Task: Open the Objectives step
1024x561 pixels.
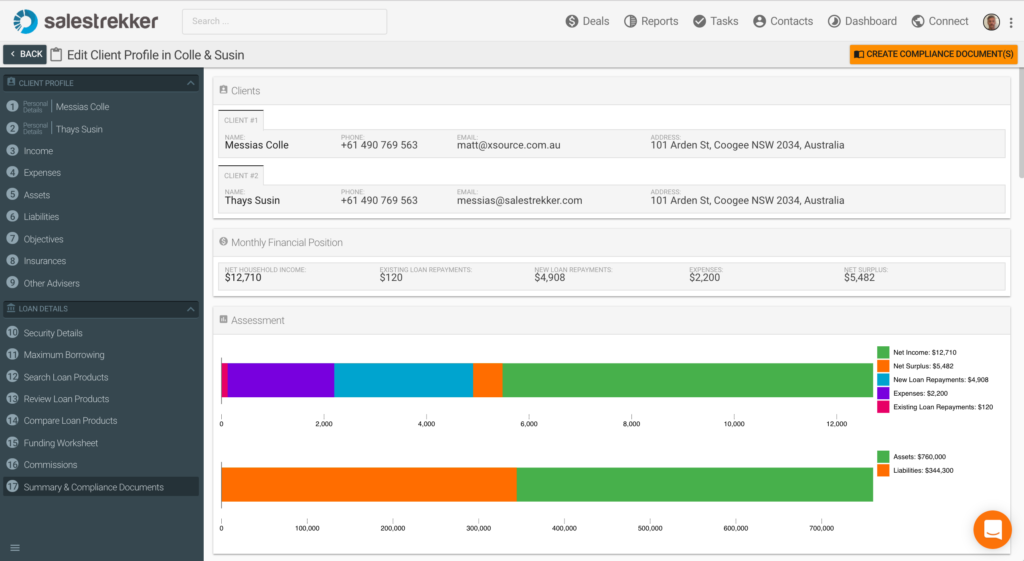Action: tap(101, 239)
